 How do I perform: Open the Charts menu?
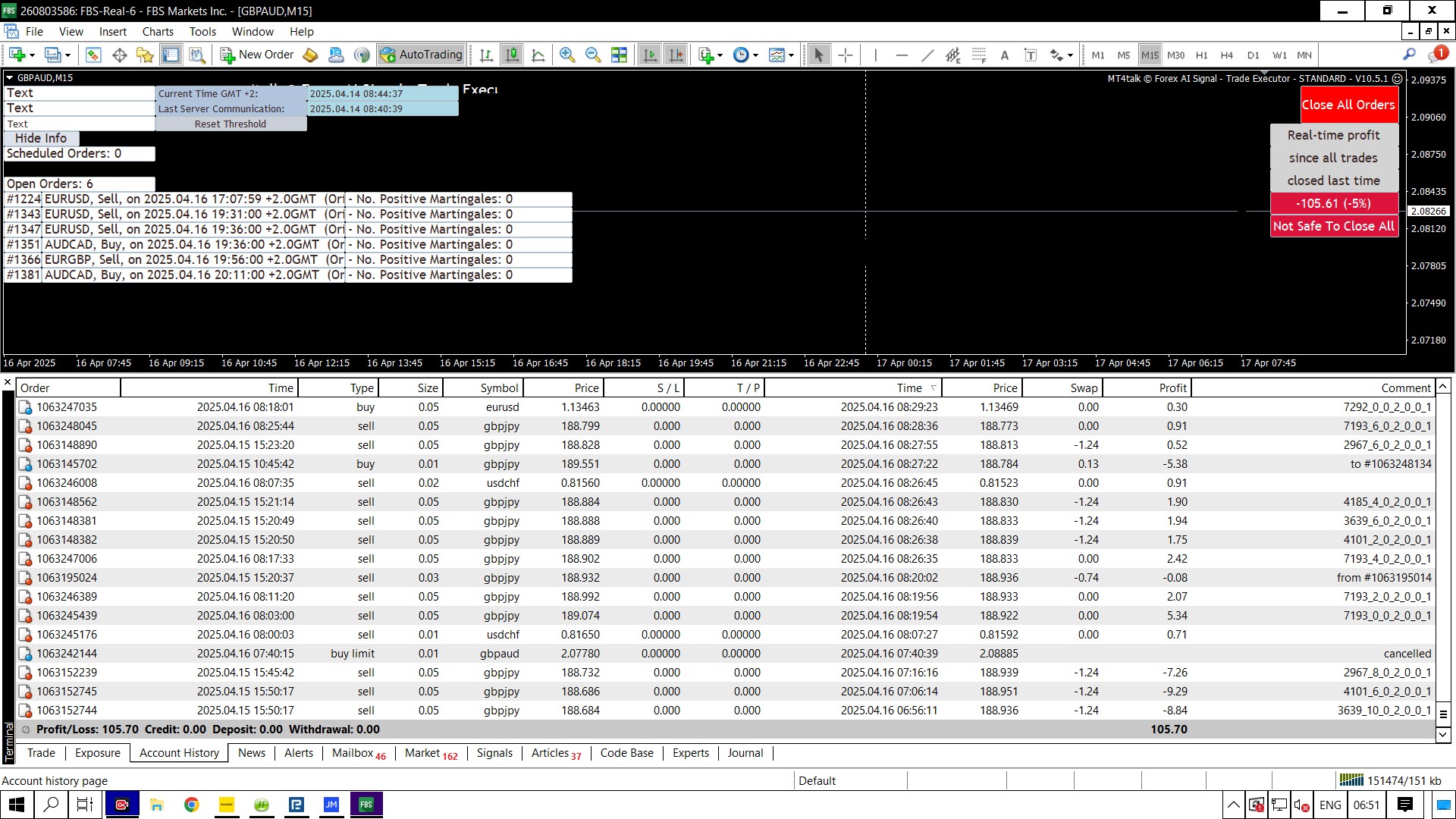(x=158, y=32)
